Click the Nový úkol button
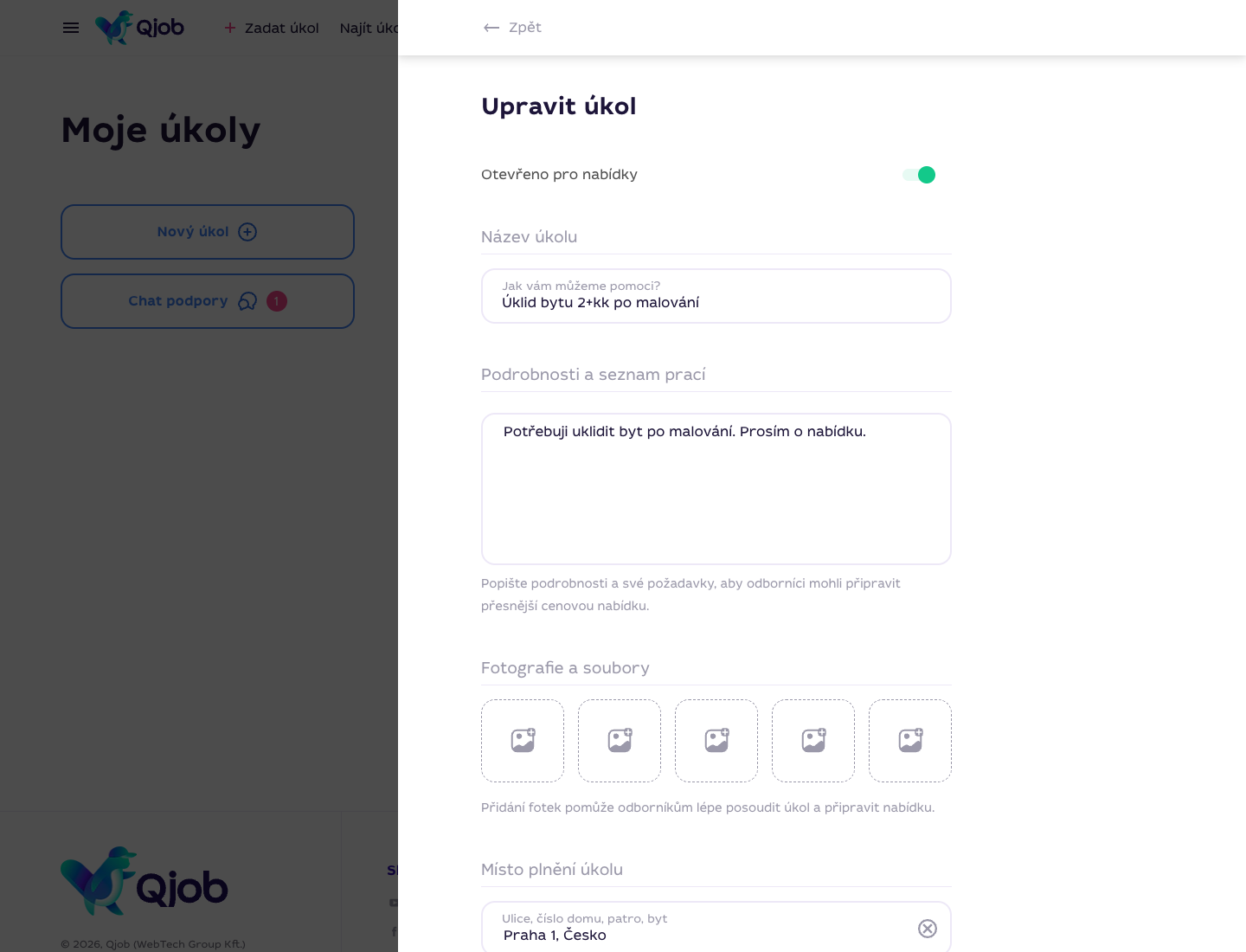 [x=208, y=232]
